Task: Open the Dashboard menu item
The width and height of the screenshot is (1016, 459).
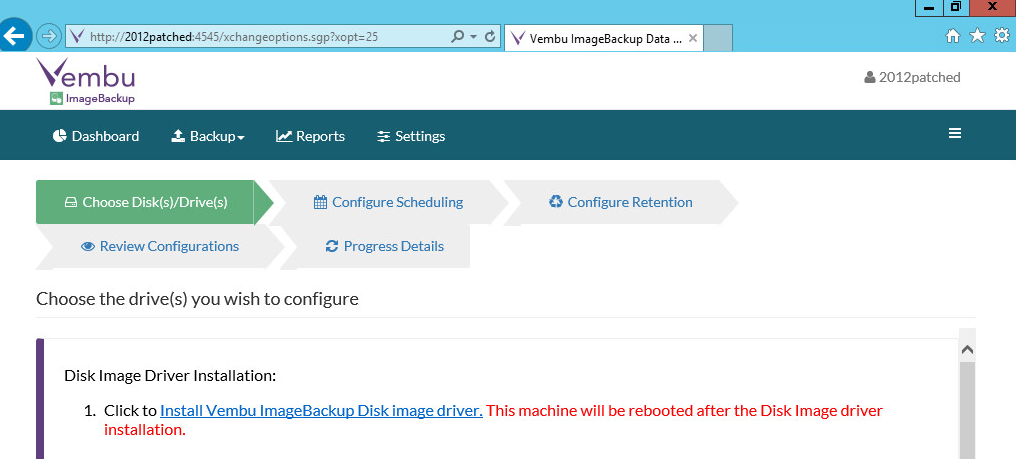Action: [x=96, y=136]
